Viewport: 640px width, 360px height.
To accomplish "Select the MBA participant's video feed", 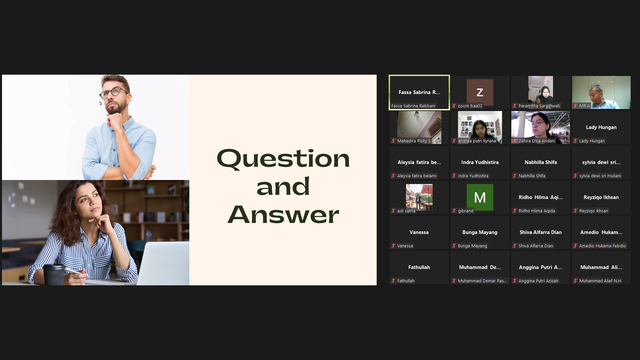I will pos(601,92).
